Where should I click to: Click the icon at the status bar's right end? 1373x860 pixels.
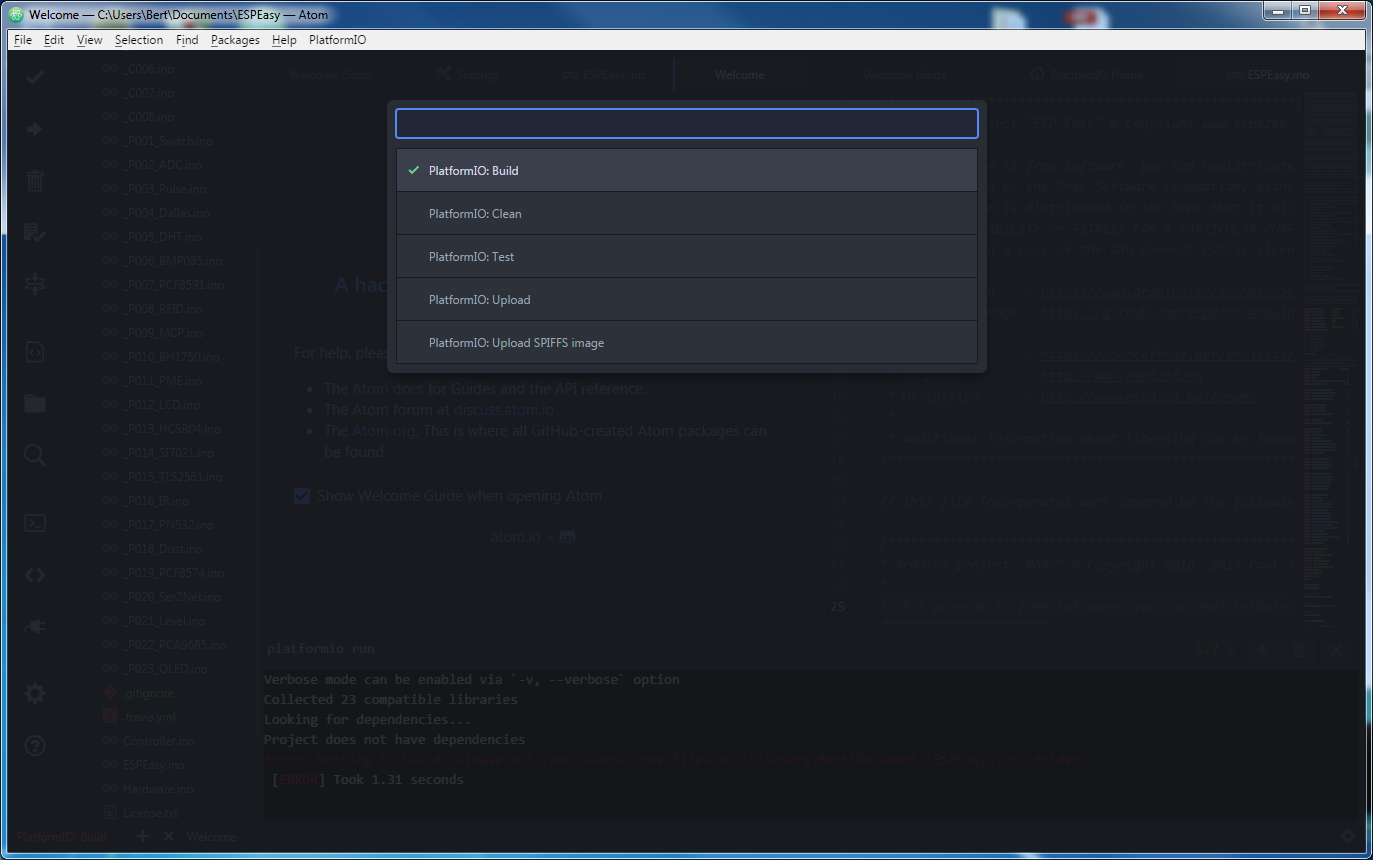click(1348, 836)
